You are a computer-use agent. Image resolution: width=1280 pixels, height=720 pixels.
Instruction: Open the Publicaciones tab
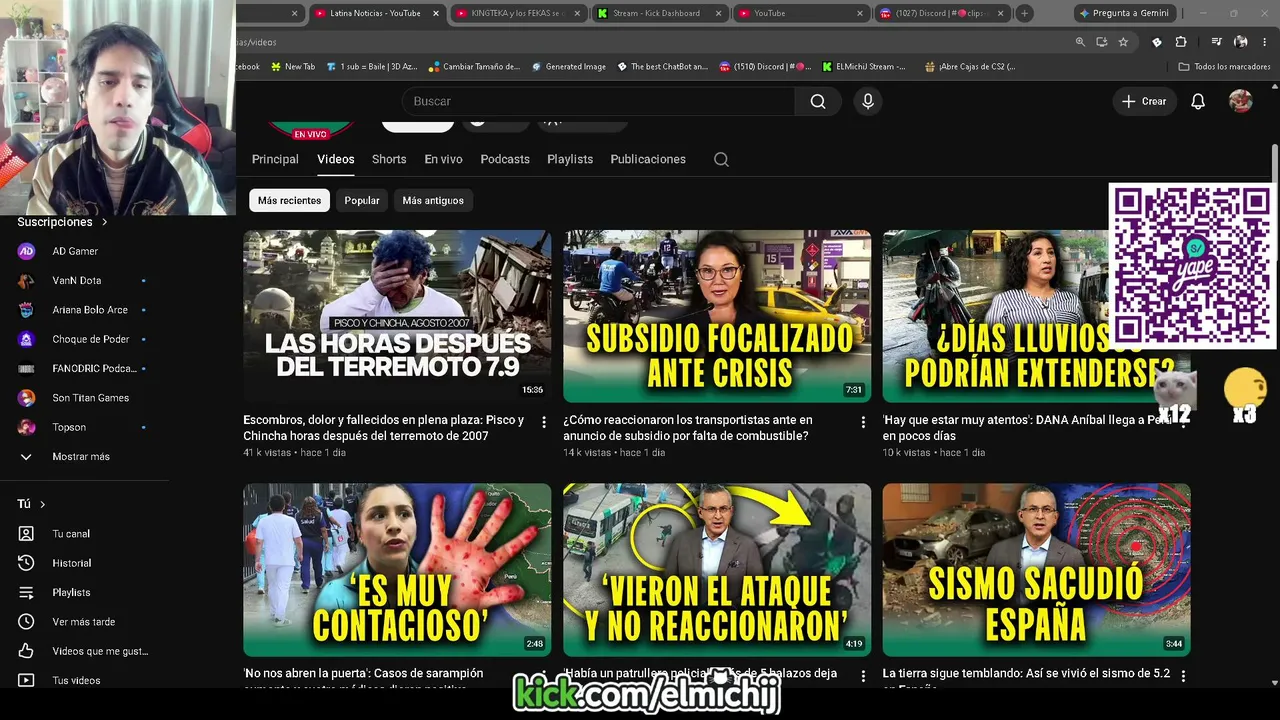point(648,159)
